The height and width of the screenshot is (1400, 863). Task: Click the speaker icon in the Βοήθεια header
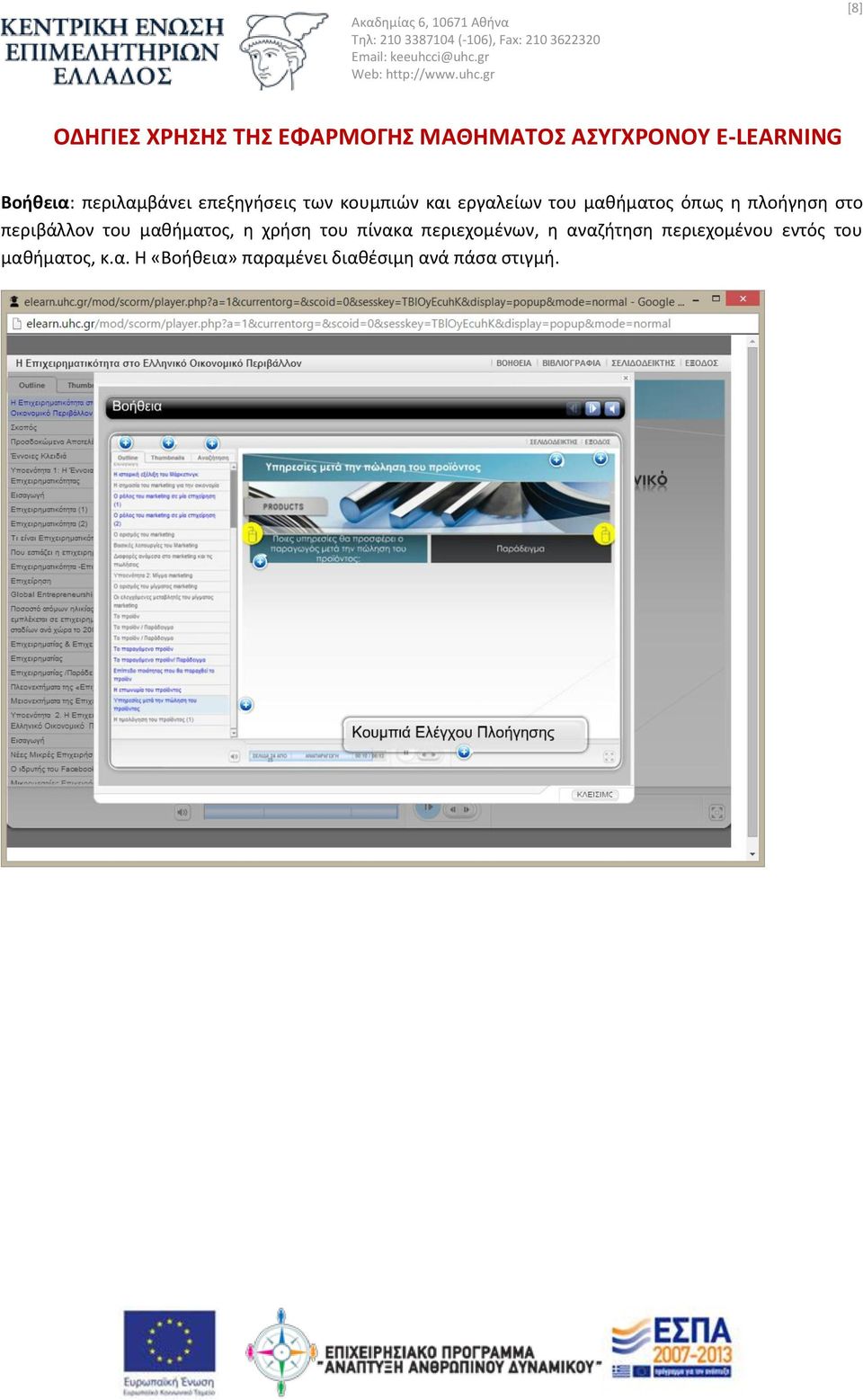click(612, 408)
